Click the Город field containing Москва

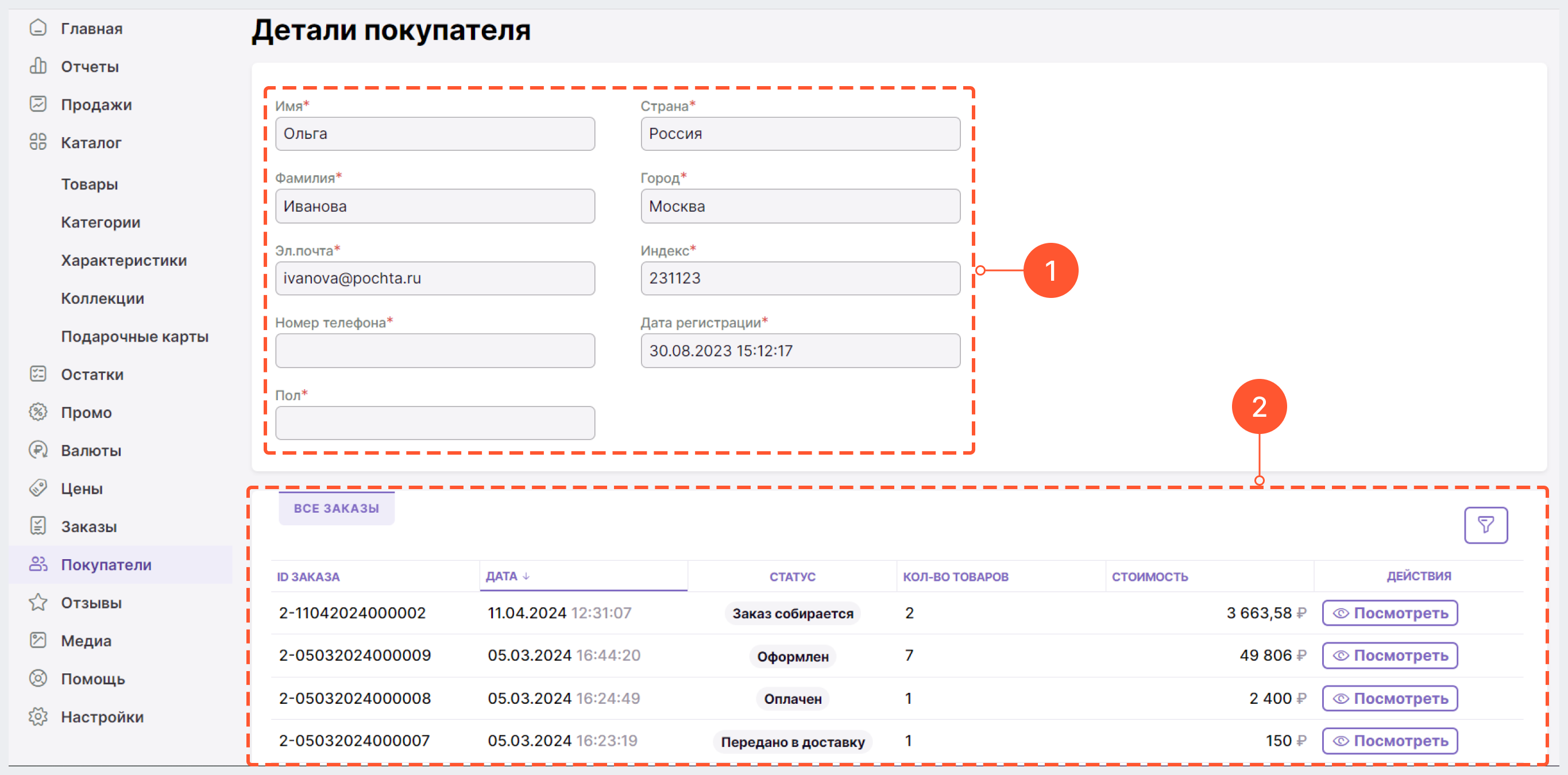point(800,206)
